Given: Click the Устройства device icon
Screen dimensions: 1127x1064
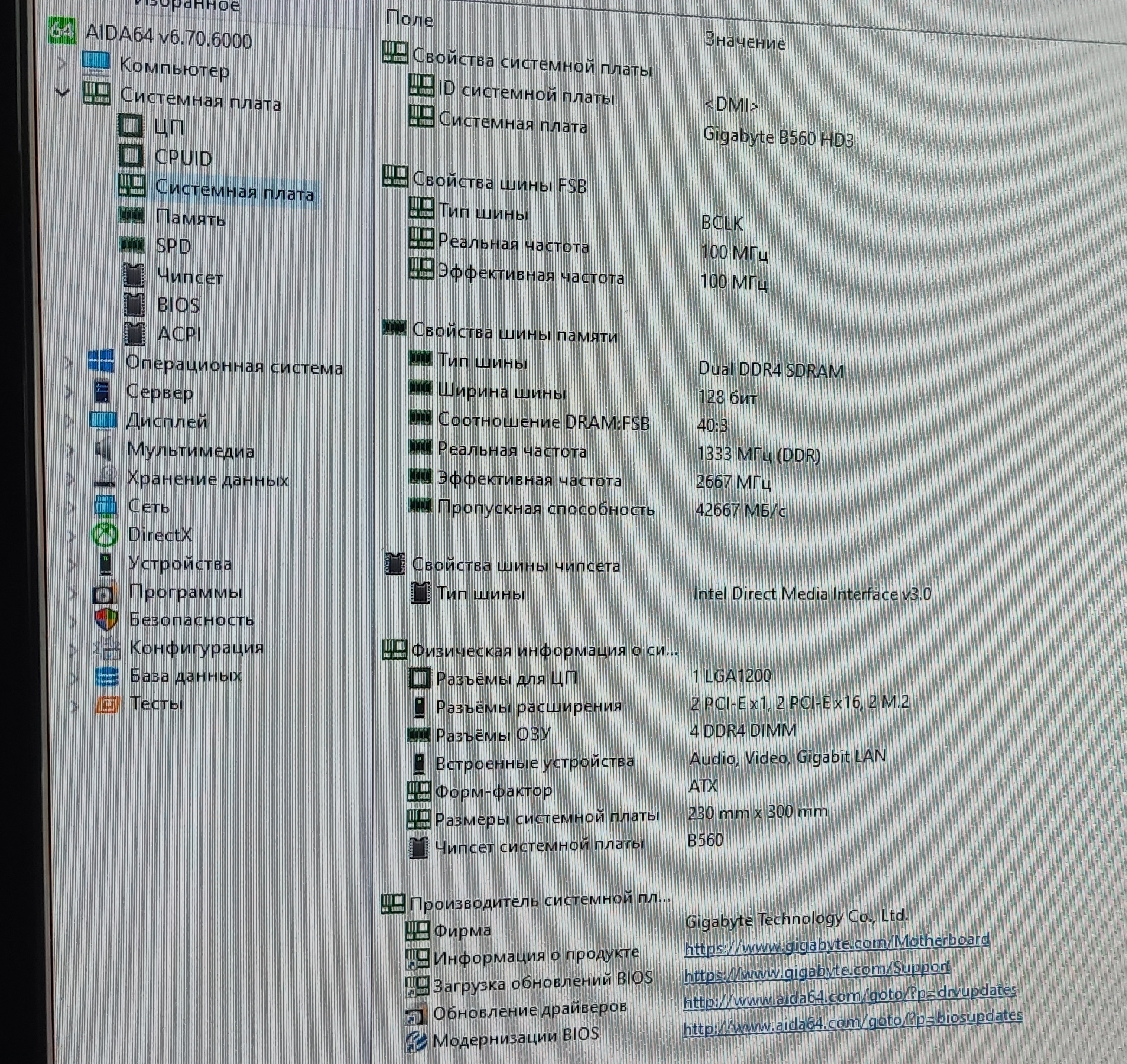Looking at the screenshot, I should (x=106, y=564).
